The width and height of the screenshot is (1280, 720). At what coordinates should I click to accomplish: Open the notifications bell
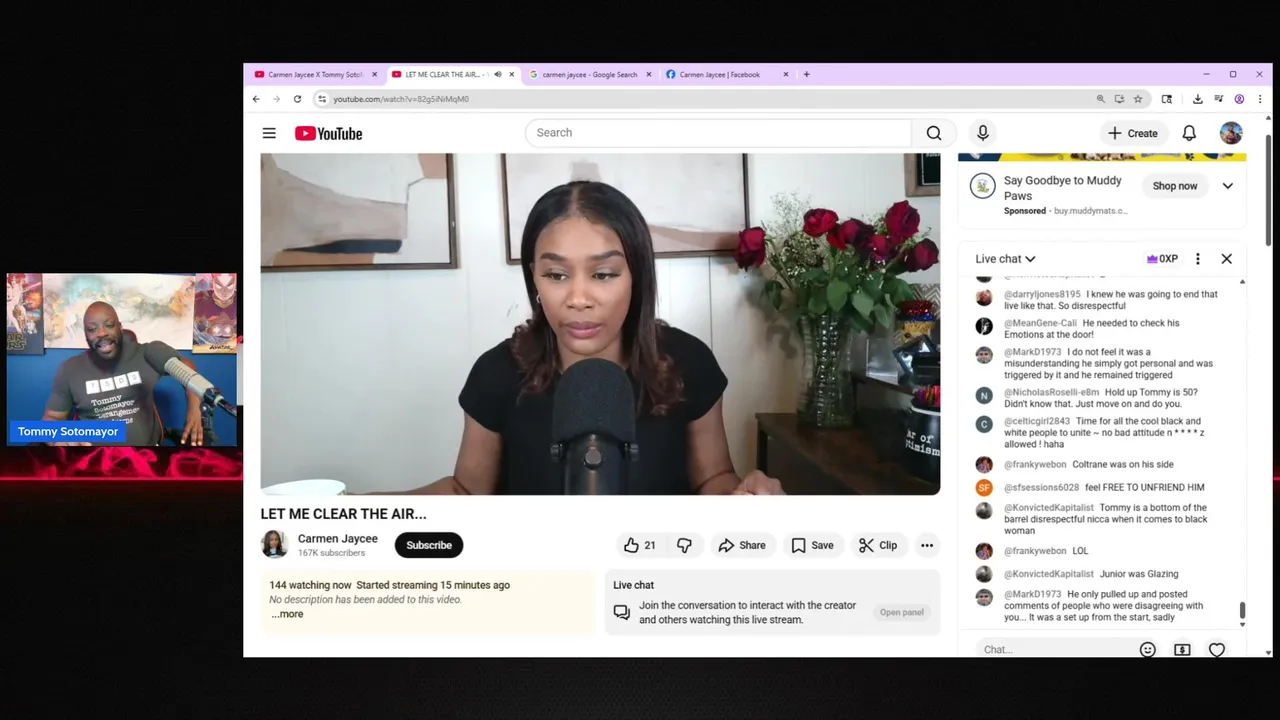(1189, 133)
